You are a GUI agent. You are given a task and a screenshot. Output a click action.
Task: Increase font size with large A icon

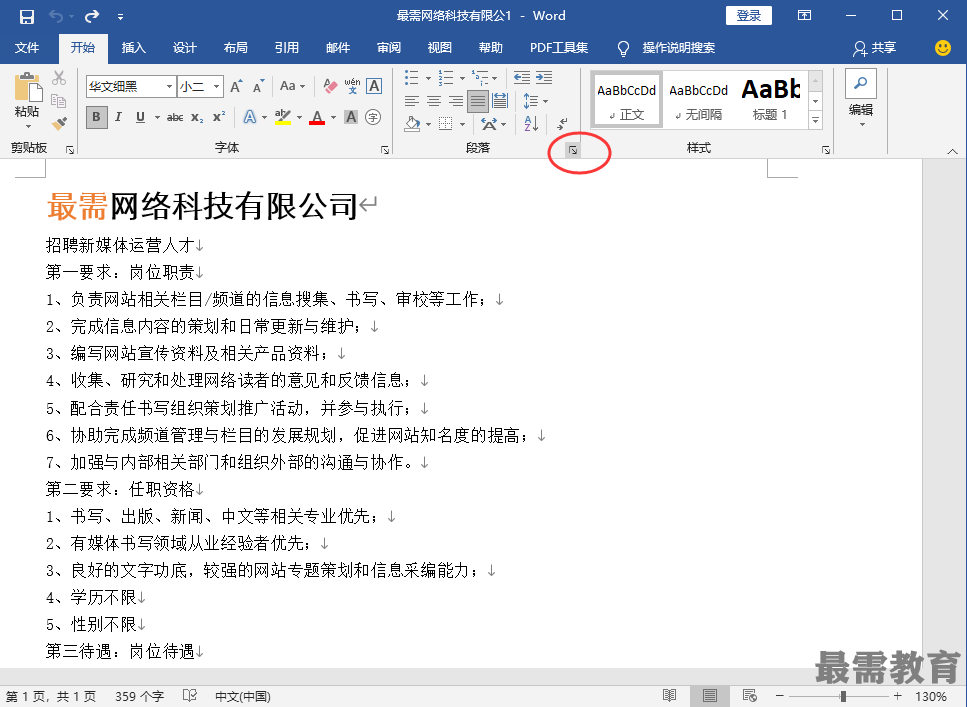pyautogui.click(x=236, y=86)
